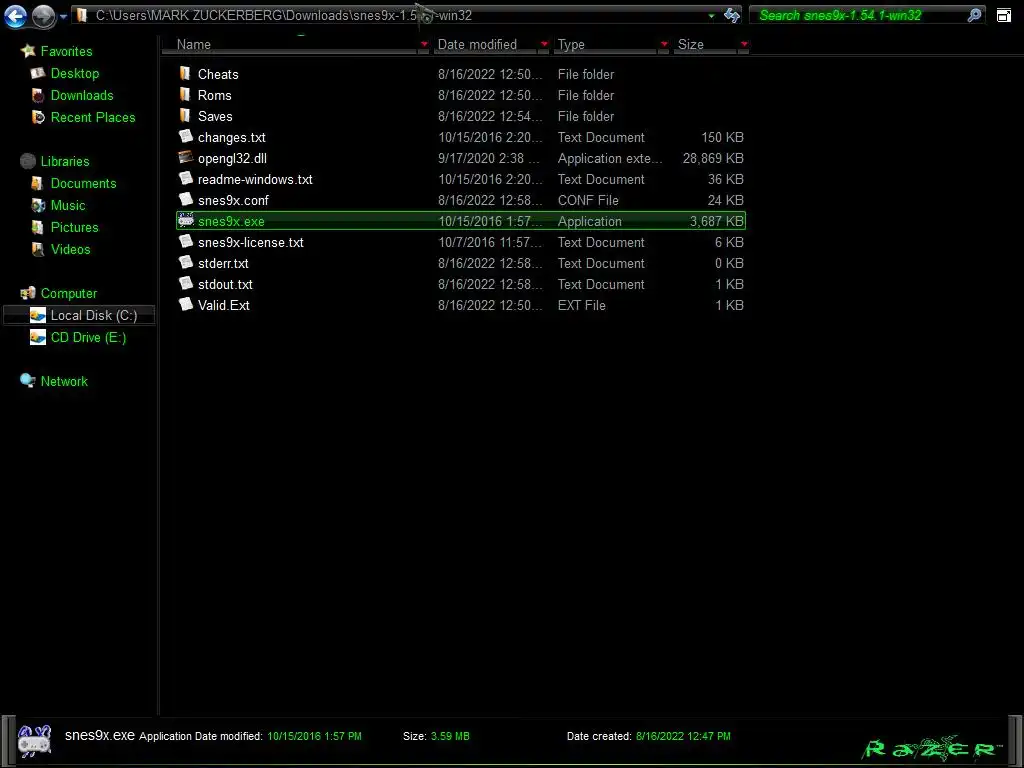This screenshot has height=768, width=1024.
Task: Select the stderr.txt file icon
Action: click(x=186, y=263)
